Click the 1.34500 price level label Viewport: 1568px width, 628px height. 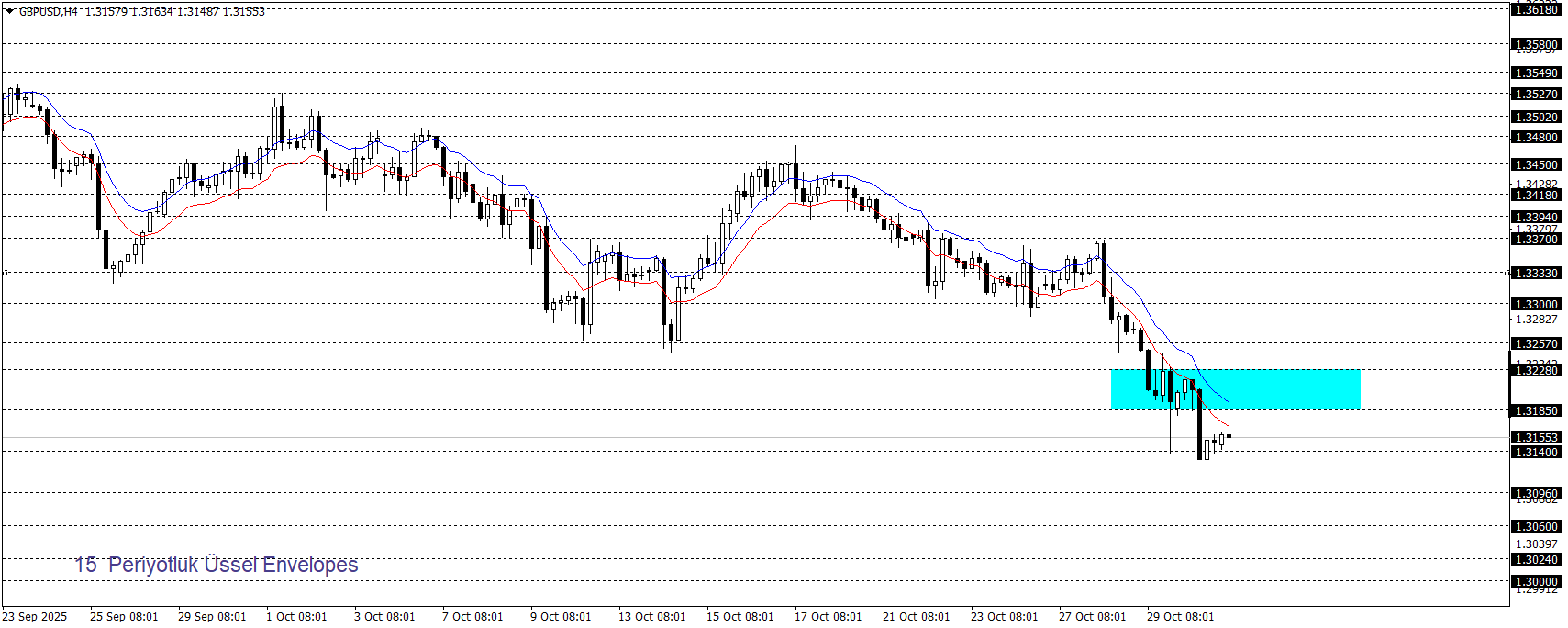(1535, 164)
